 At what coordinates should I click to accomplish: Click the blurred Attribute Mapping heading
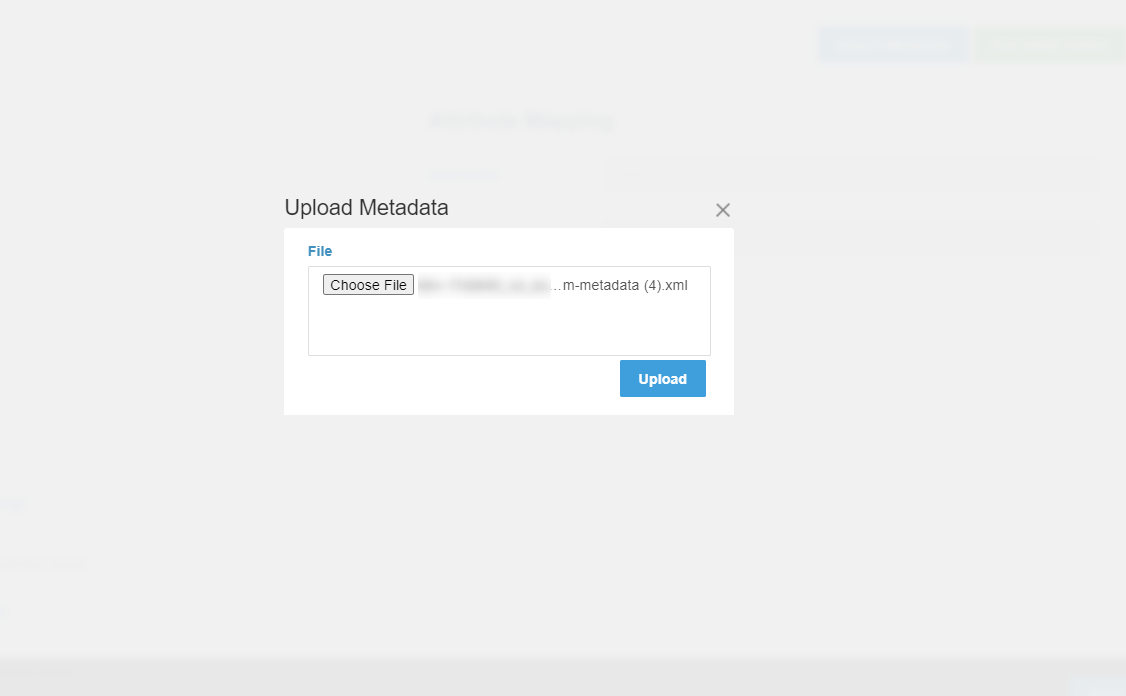(521, 121)
